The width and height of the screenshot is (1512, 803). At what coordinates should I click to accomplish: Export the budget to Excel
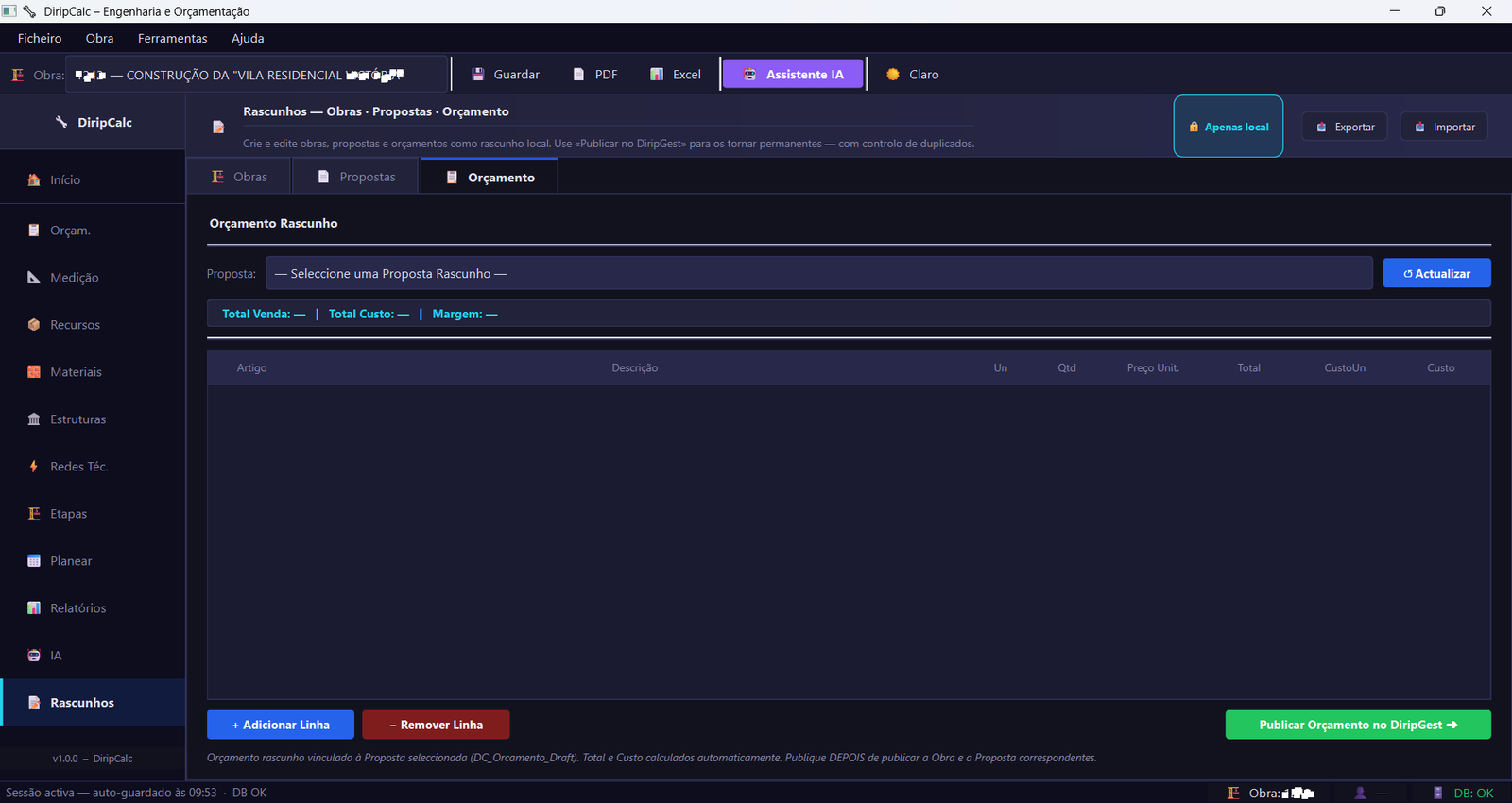coord(676,75)
